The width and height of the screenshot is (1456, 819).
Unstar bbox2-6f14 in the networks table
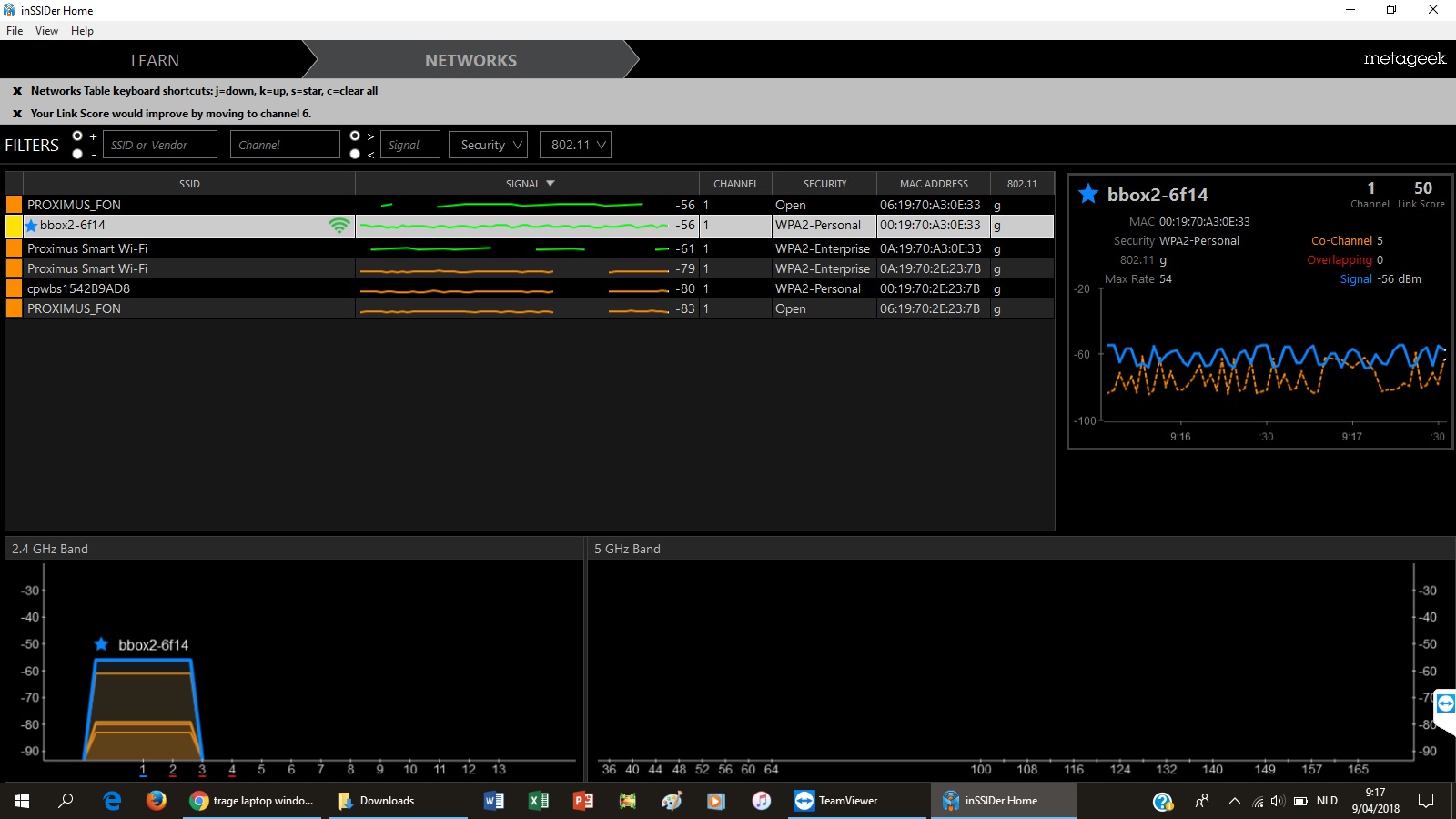click(31, 226)
